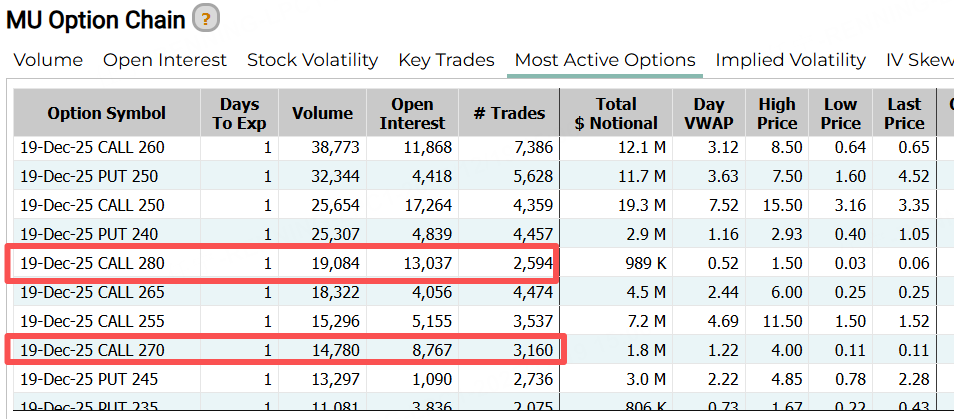This screenshot has height=419, width=954.
Task: Sort table by Volume header
Action: (x=322, y=113)
